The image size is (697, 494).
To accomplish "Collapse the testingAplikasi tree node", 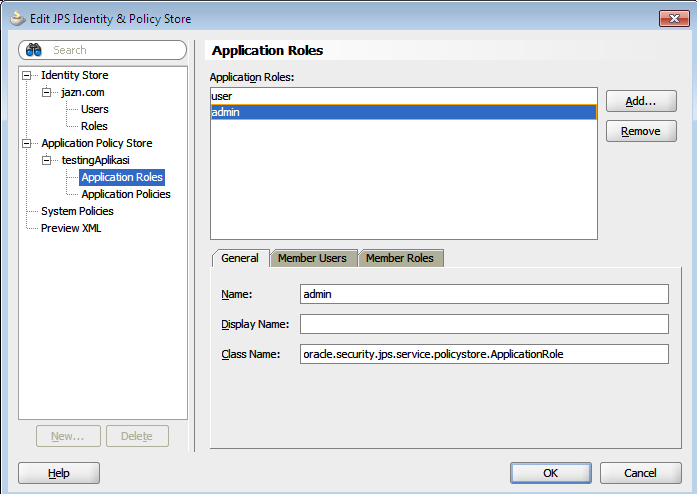I will click(x=47, y=160).
